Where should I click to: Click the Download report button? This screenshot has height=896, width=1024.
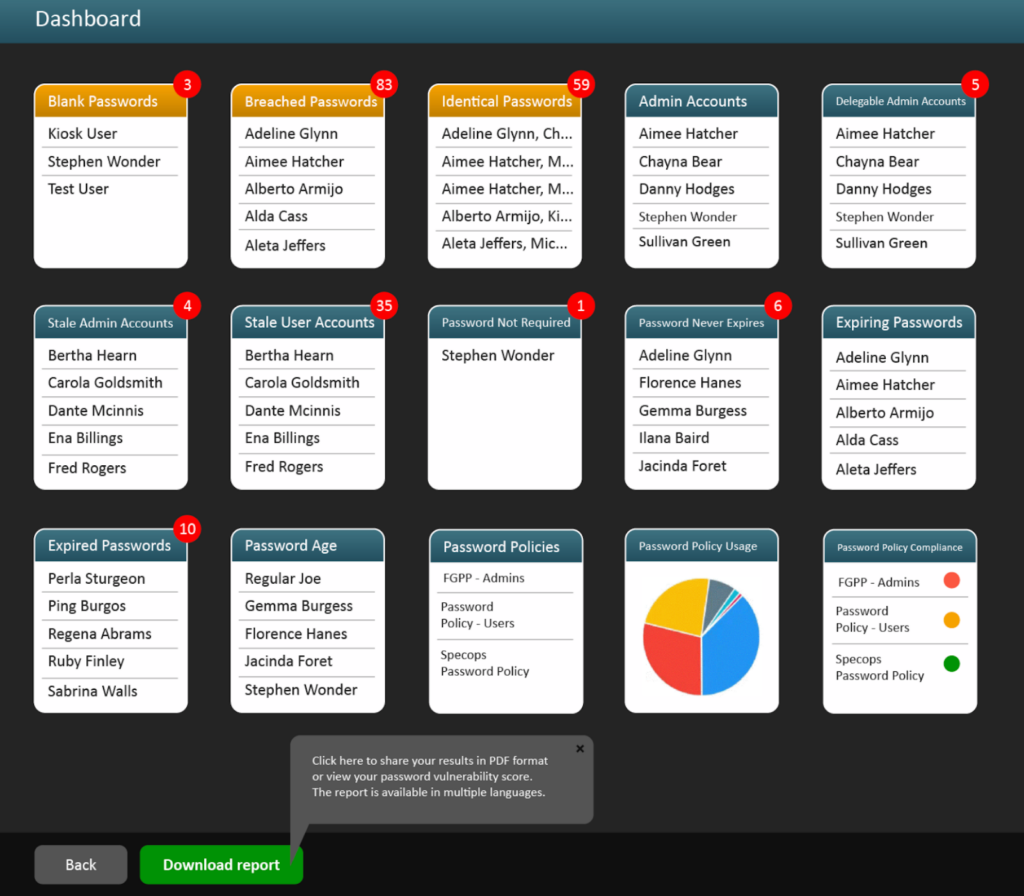221,864
